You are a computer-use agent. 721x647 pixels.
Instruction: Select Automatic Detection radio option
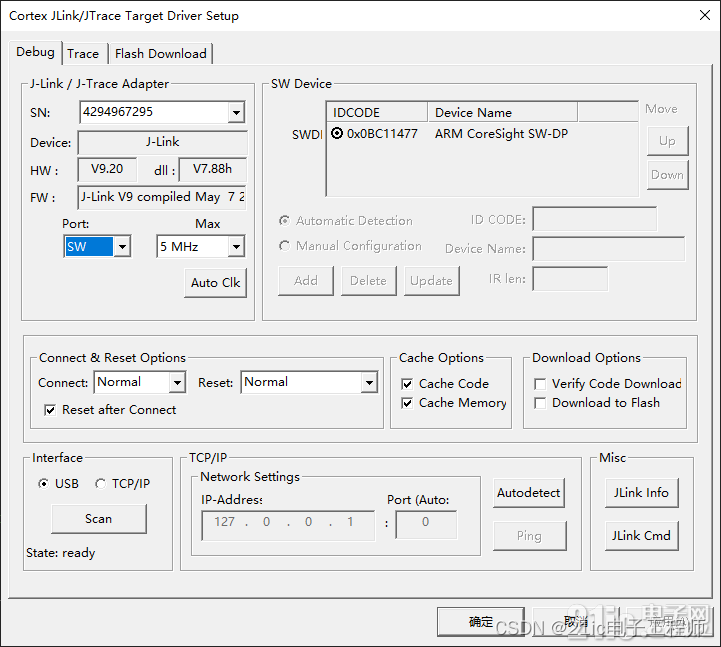(285, 221)
